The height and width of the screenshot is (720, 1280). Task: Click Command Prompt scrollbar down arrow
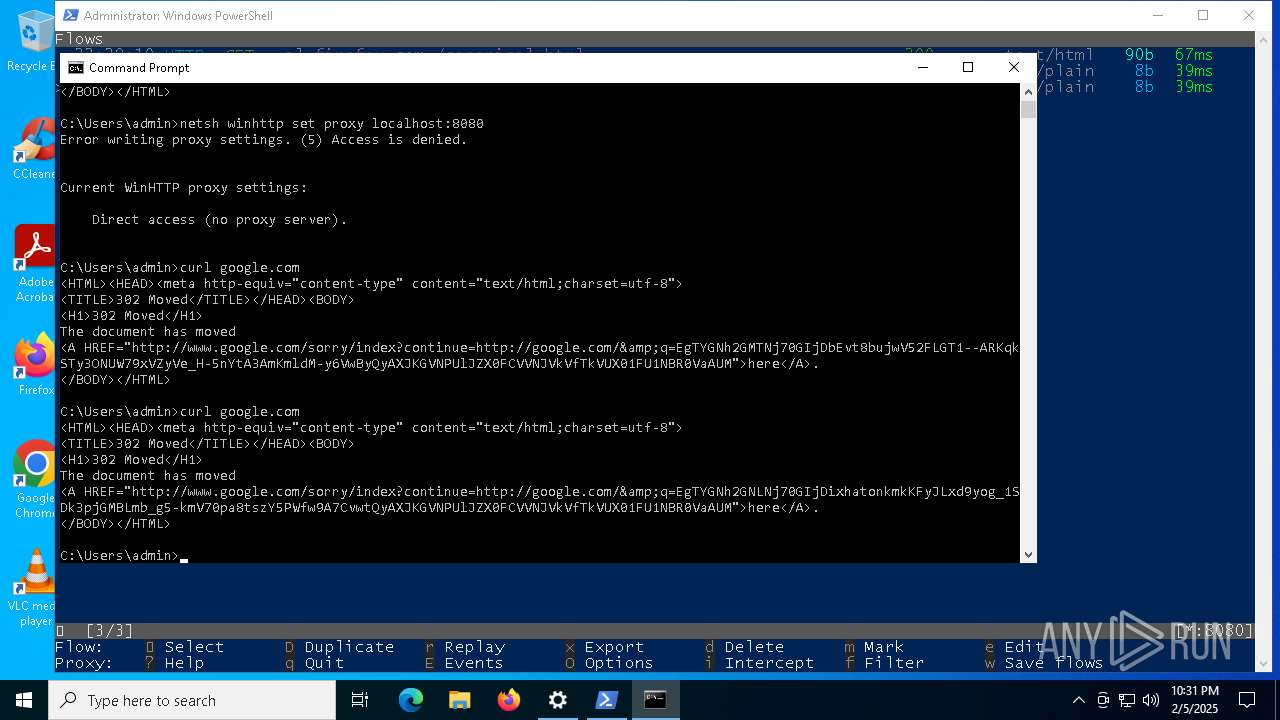tap(1028, 554)
